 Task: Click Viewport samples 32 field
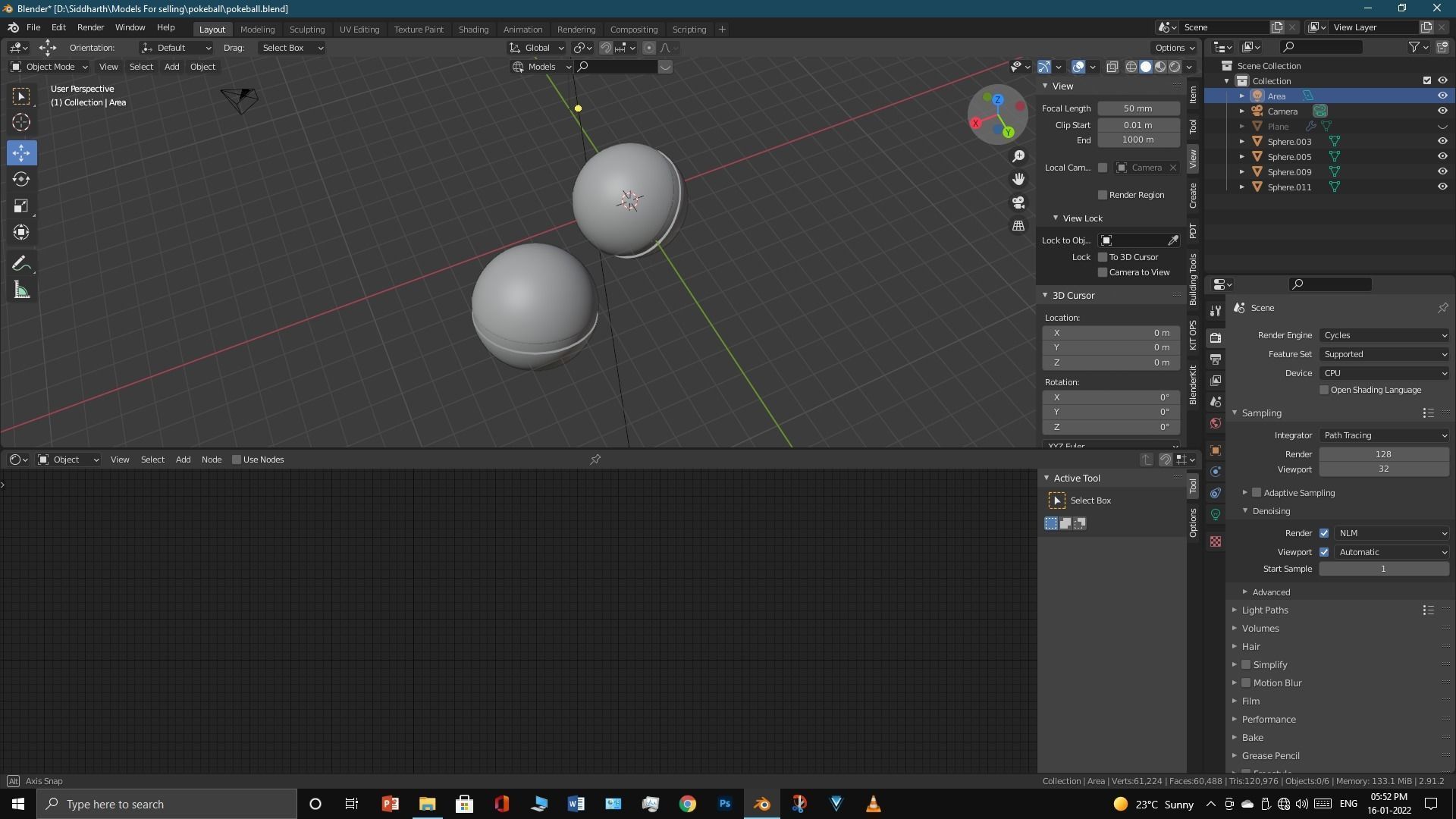1384,469
